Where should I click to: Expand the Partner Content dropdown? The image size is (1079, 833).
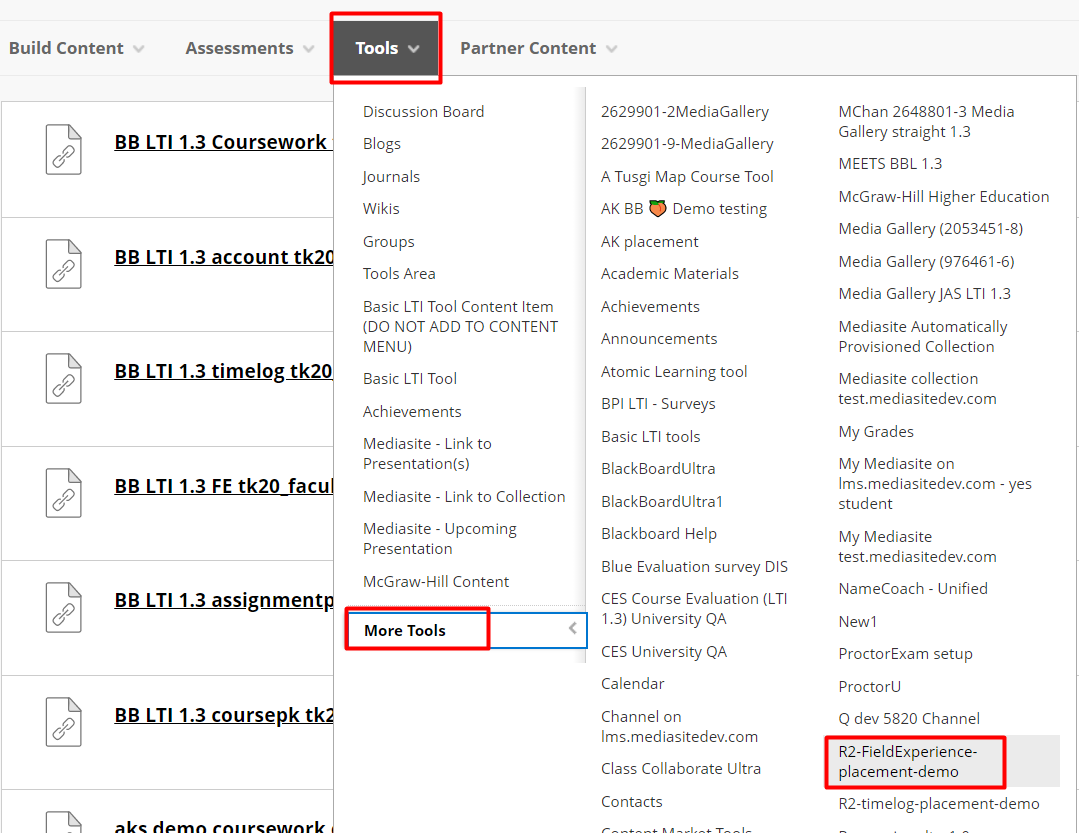click(538, 48)
